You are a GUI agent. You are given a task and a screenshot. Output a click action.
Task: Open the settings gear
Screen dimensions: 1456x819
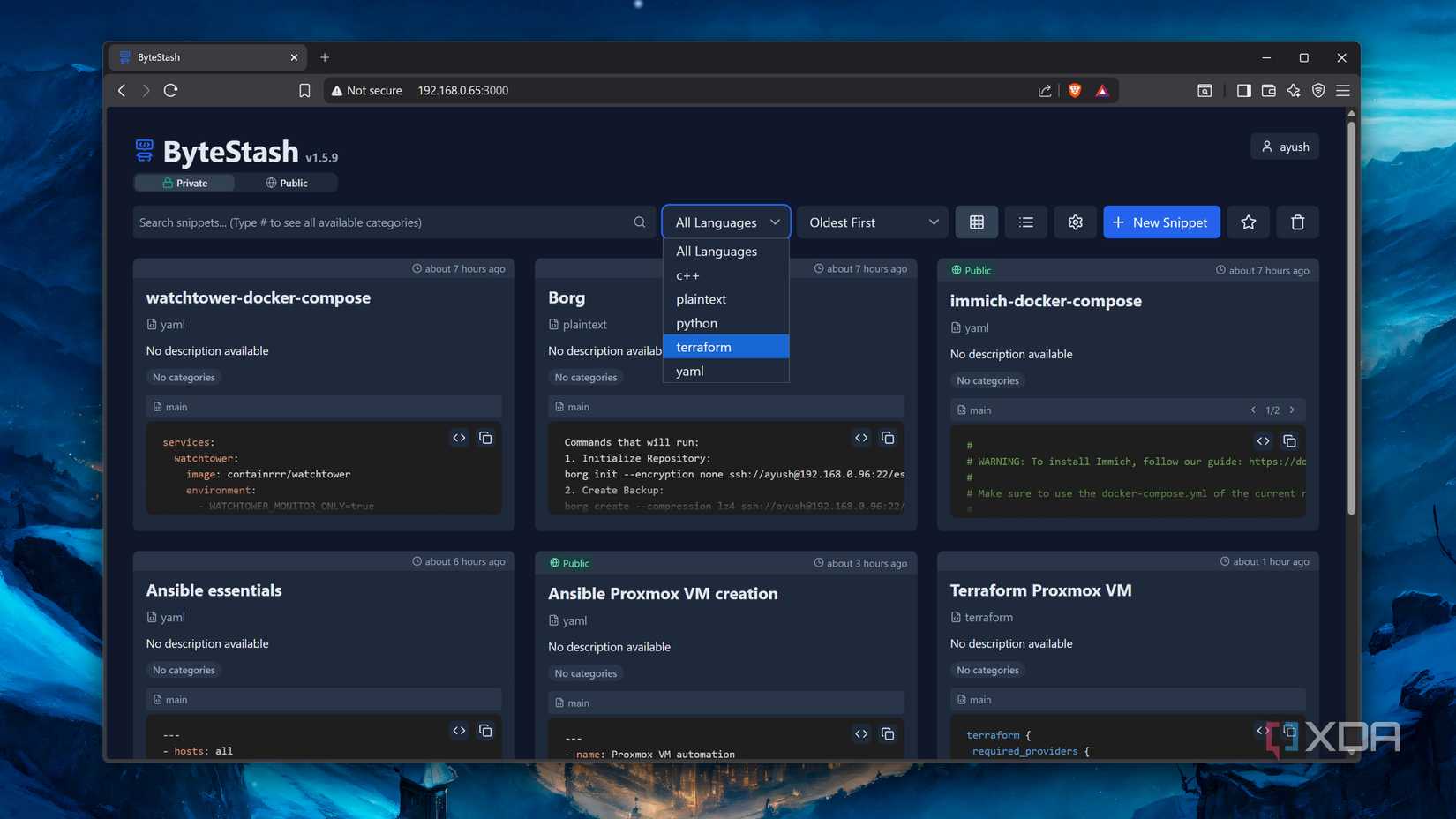pyautogui.click(x=1075, y=222)
